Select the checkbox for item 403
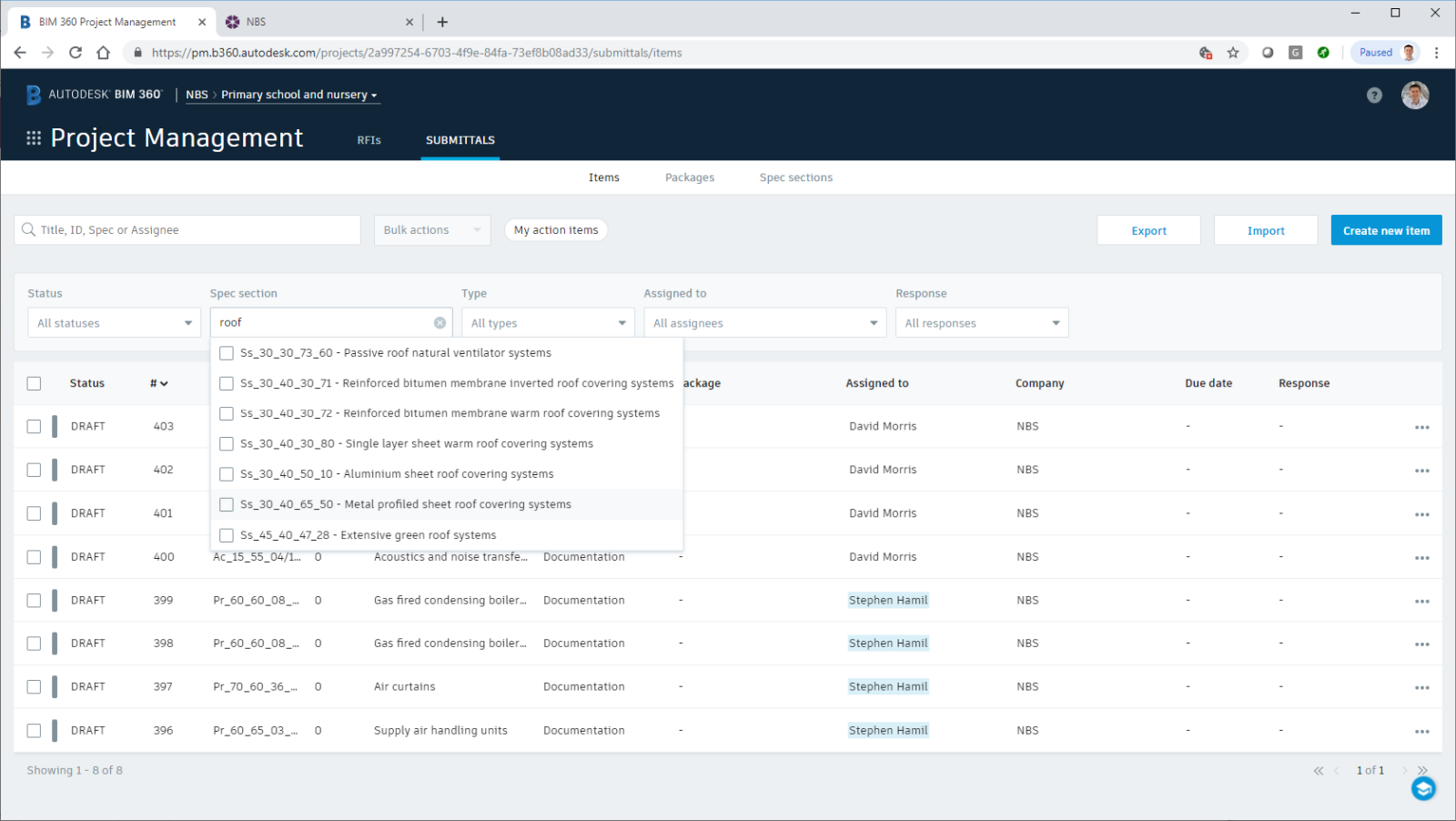Image resolution: width=1456 pixels, height=821 pixels. [x=34, y=426]
